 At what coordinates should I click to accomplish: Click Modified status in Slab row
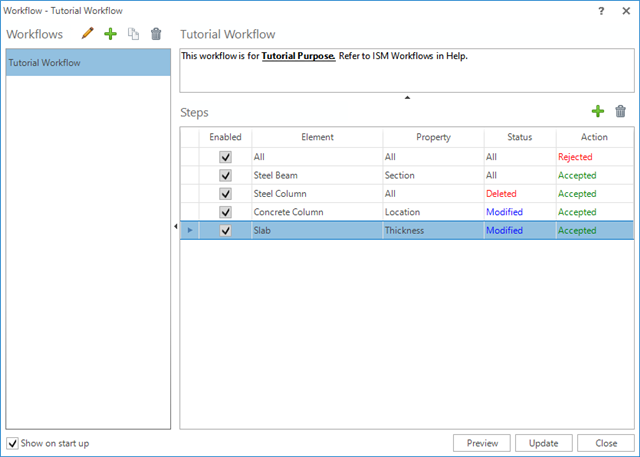click(x=520, y=231)
